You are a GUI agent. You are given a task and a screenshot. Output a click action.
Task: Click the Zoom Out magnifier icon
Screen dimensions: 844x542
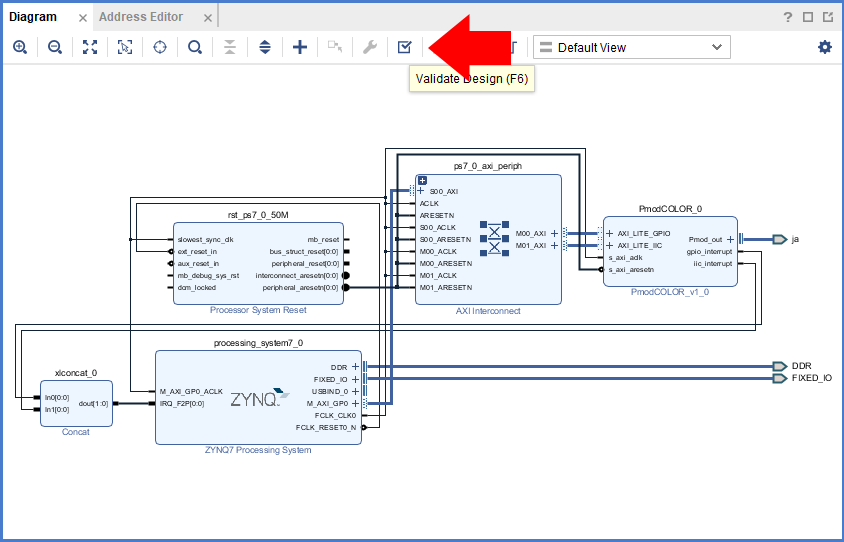coord(55,47)
